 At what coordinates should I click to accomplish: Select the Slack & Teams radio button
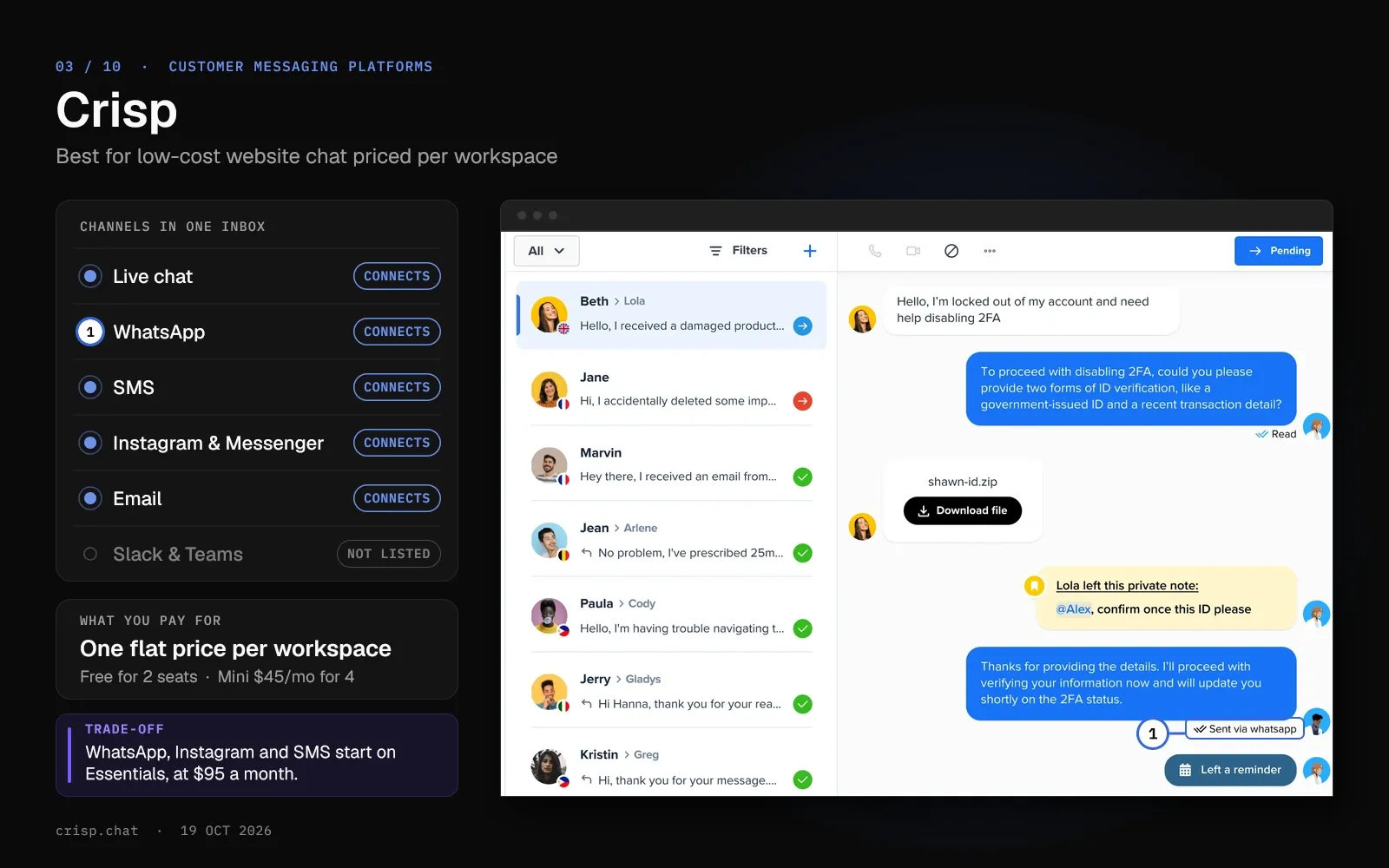pos(90,554)
